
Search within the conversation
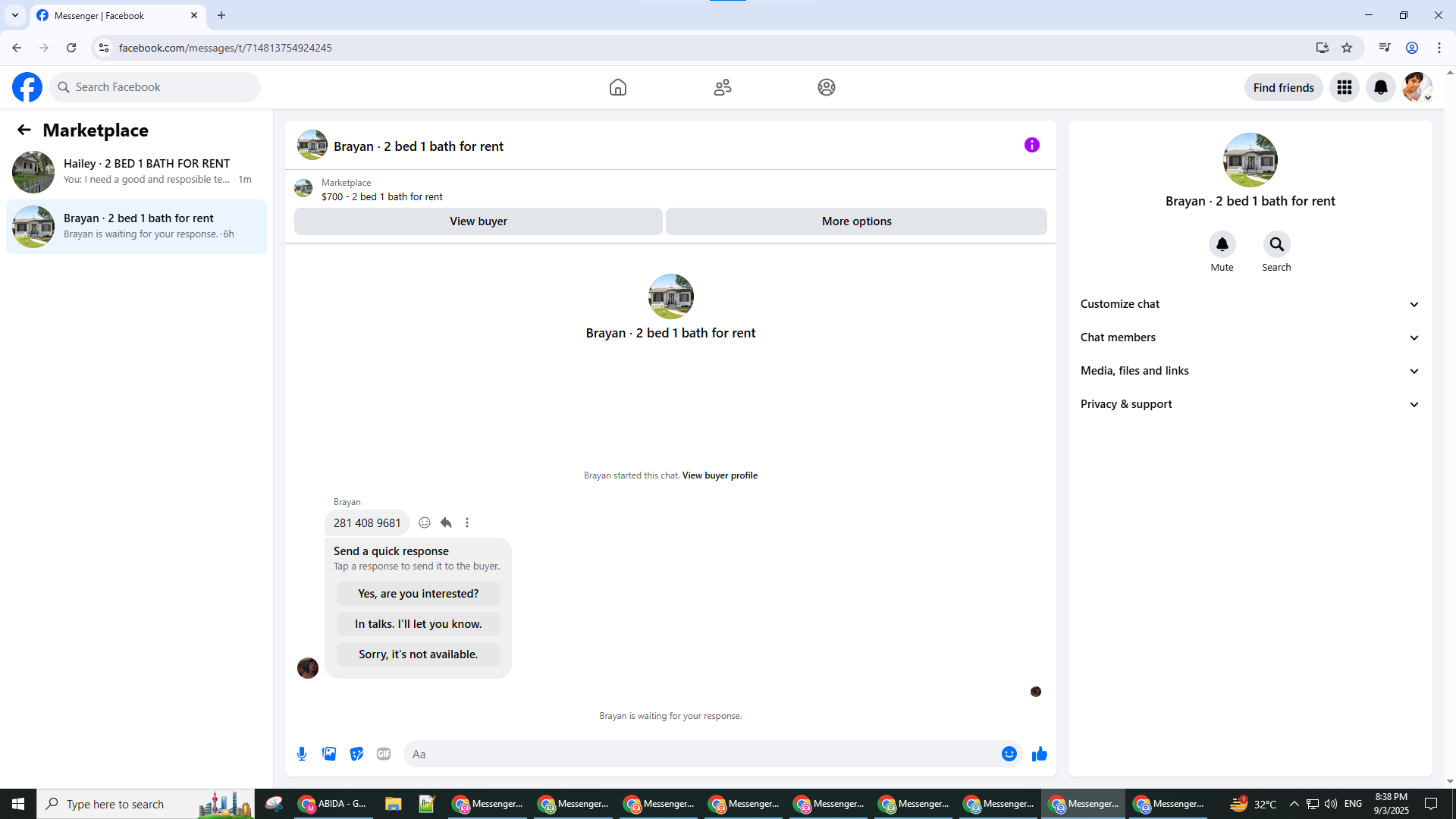point(1277,244)
